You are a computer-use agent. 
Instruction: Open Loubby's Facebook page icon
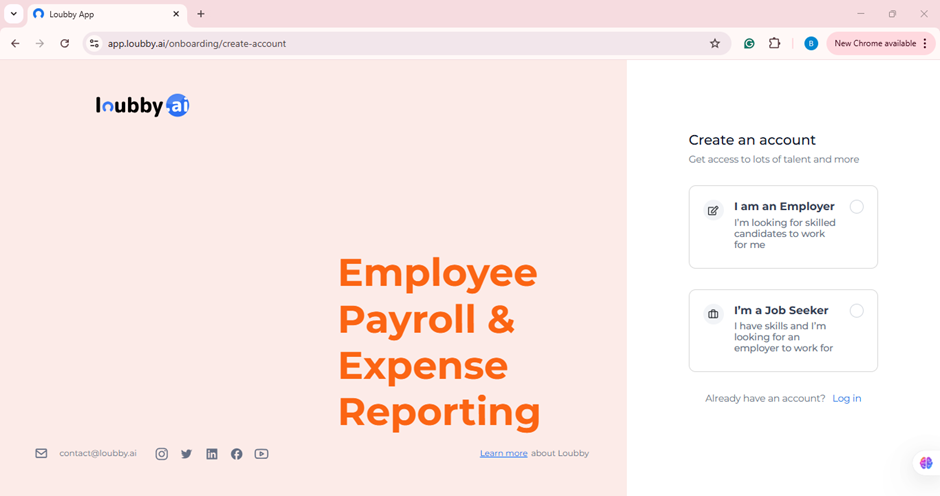point(237,454)
